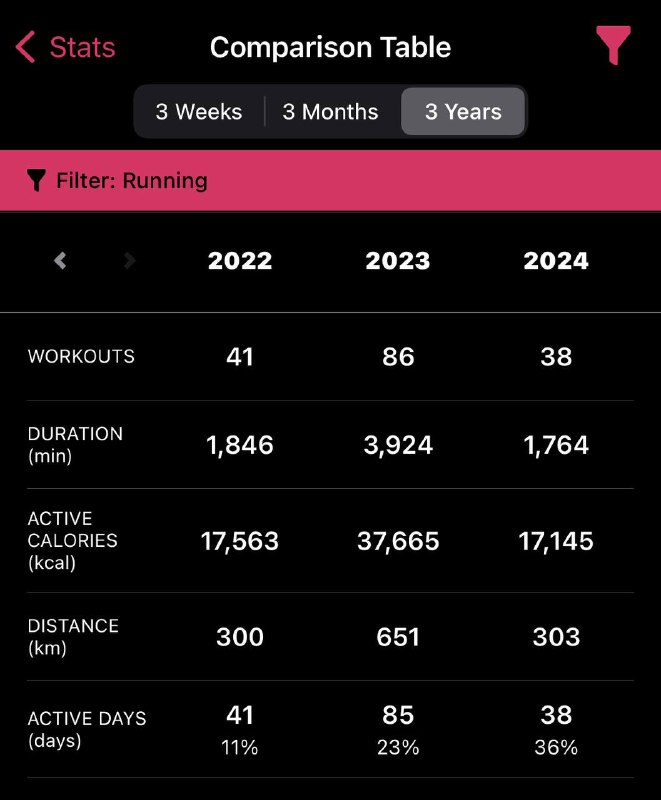This screenshot has height=800, width=661.
Task: Switch to the 3 Weeks tab
Action: (199, 112)
